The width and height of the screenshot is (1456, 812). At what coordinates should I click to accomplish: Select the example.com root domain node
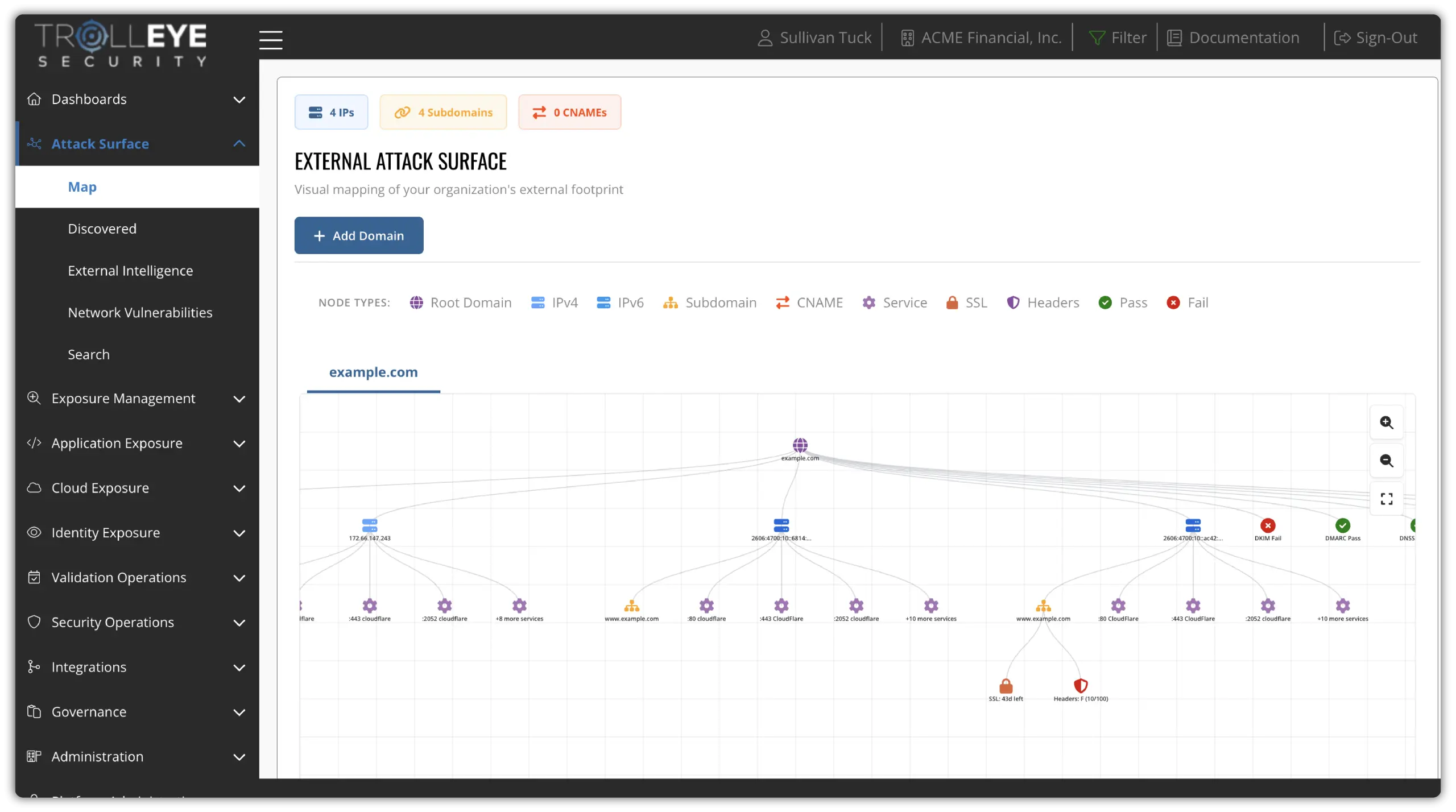click(800, 445)
